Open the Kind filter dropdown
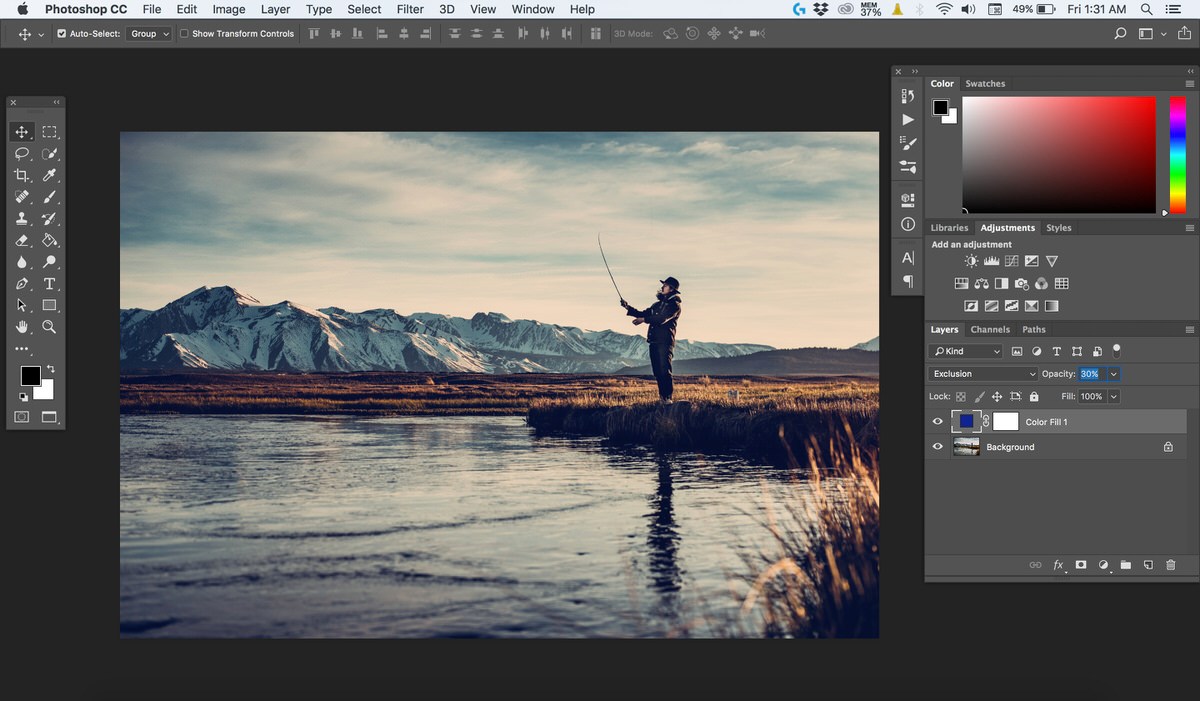Image resolution: width=1200 pixels, height=701 pixels. tap(965, 351)
